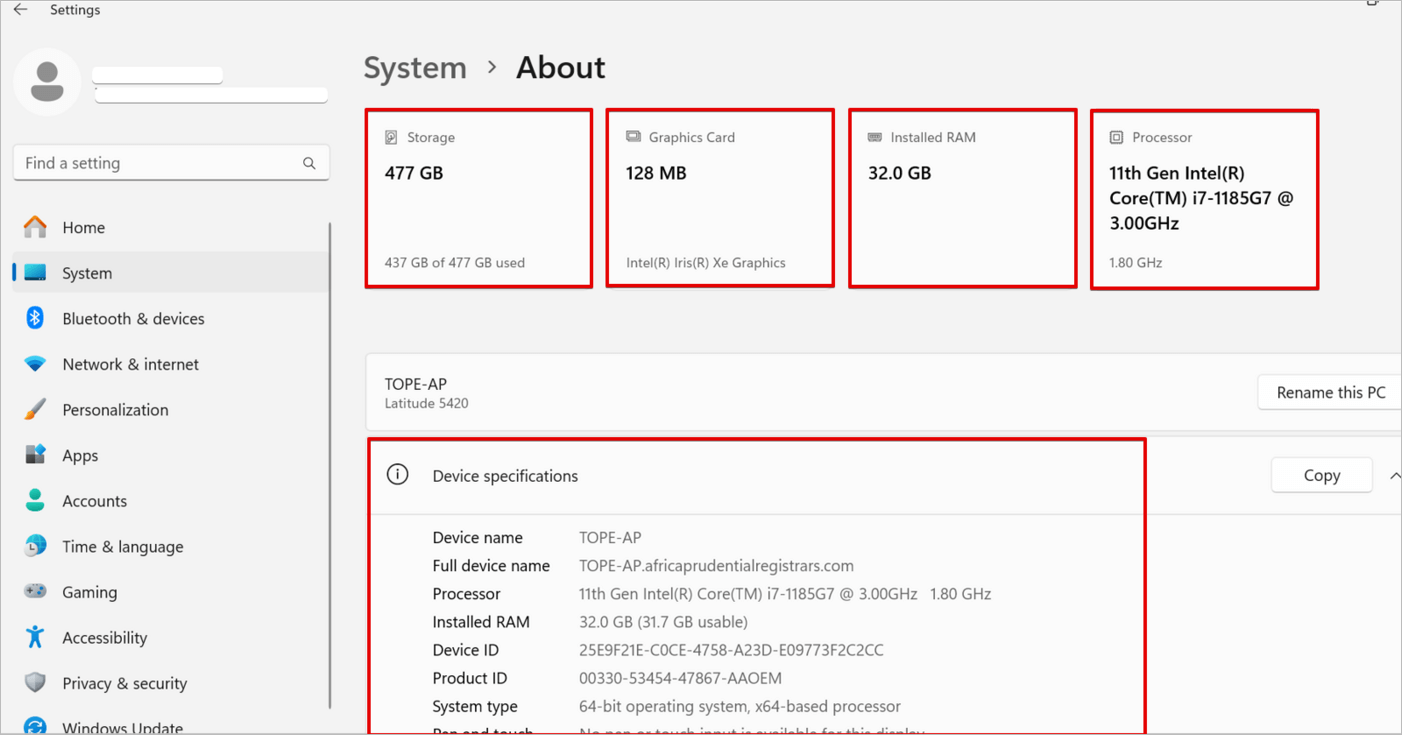Go to Personalization settings

pos(115,410)
